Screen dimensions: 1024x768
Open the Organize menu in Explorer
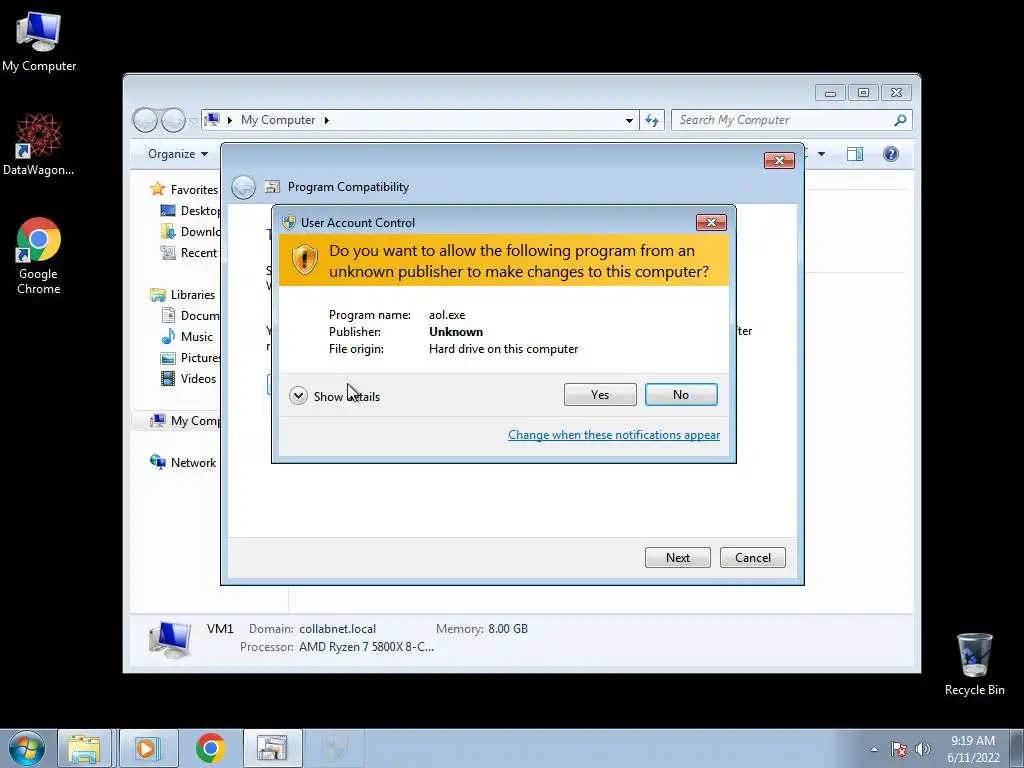[x=178, y=154]
